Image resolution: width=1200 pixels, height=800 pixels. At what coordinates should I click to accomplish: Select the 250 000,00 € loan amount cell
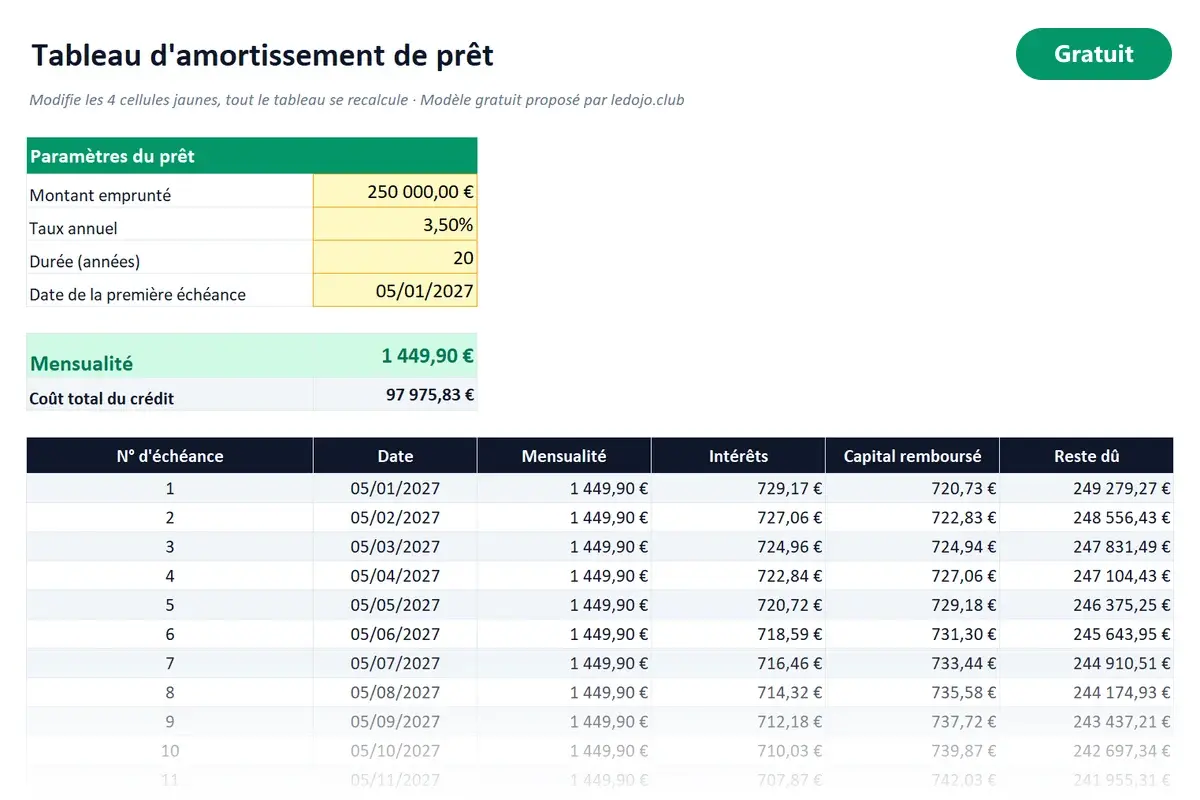coord(395,191)
